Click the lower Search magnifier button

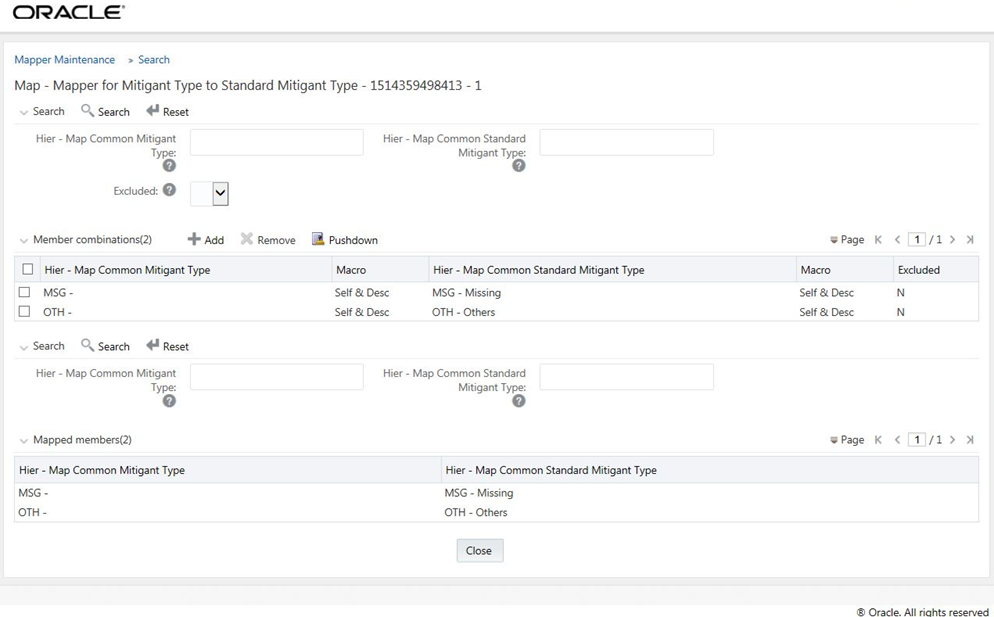click(105, 346)
